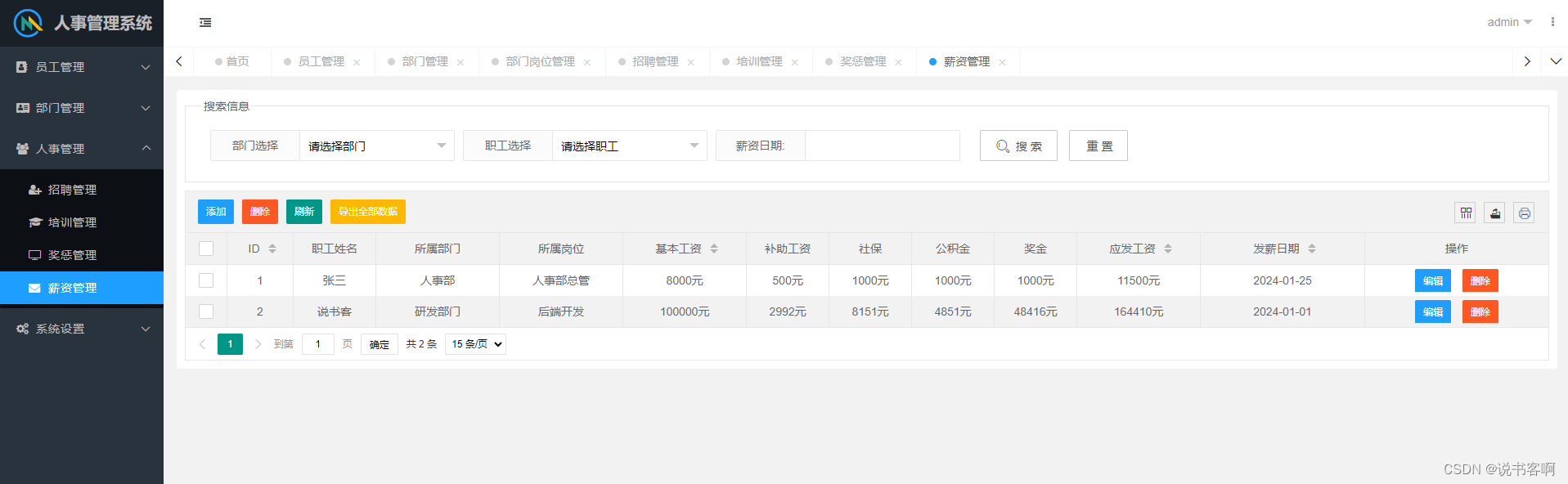
Task: Close the 薪资管理 tab
Action: pyautogui.click(x=1003, y=62)
